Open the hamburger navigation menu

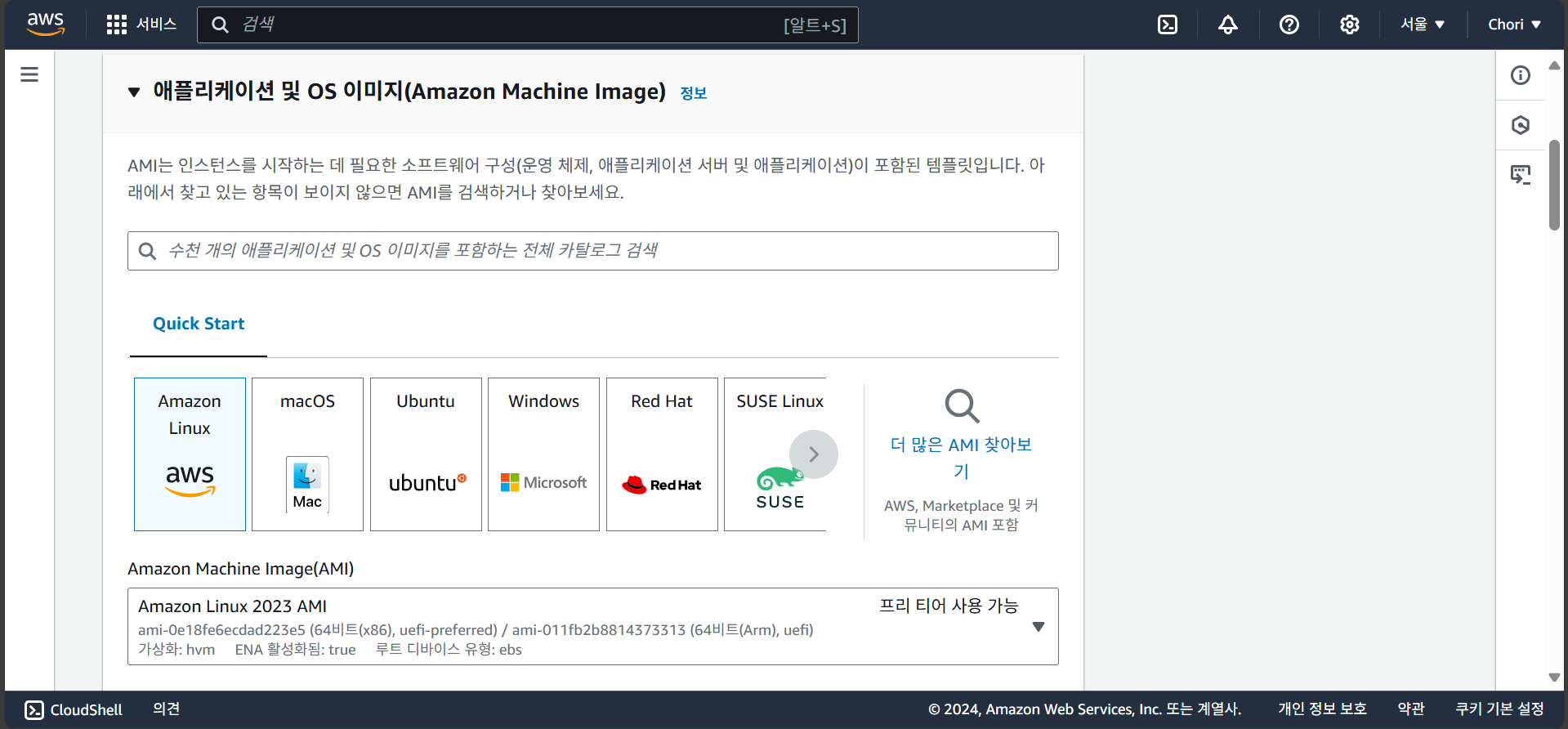pos(29,74)
